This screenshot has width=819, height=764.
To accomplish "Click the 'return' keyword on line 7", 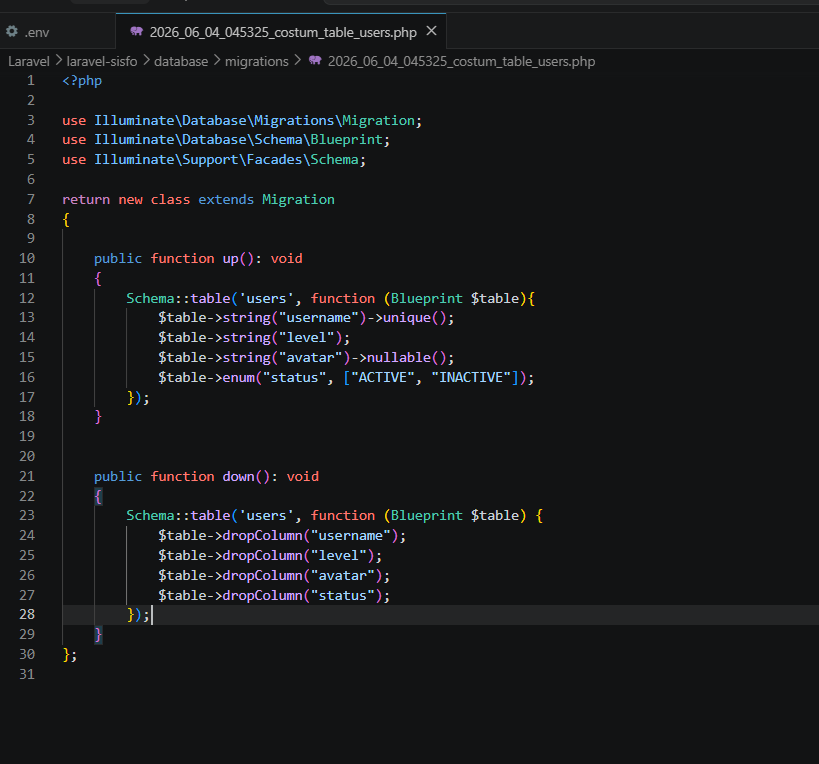I will pos(86,199).
